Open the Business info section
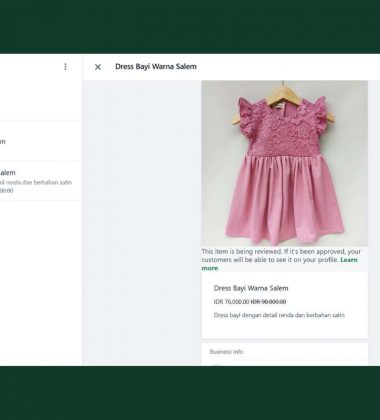Image resolution: width=380 pixels, height=420 pixels. [x=284, y=352]
